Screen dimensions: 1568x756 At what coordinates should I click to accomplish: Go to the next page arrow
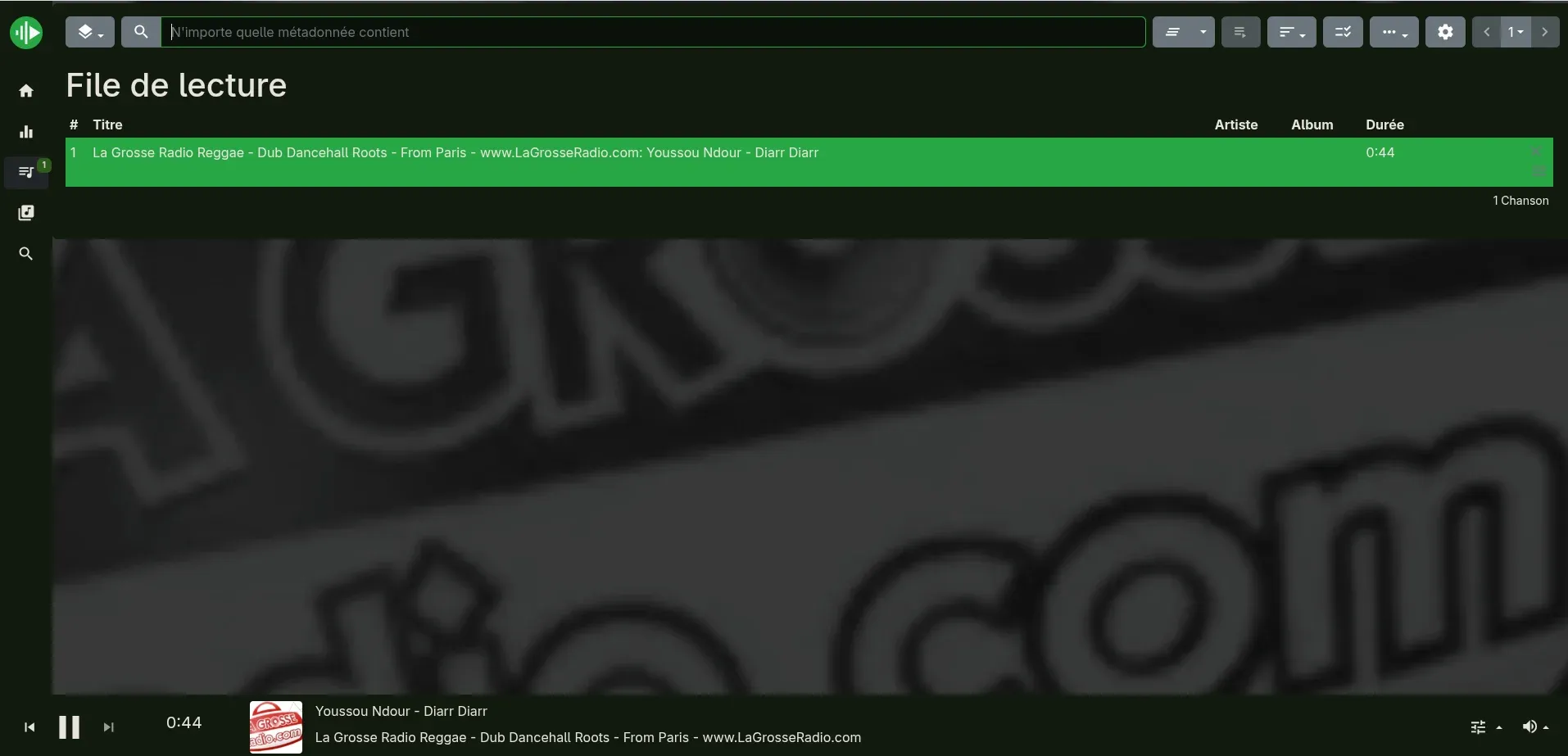pos(1545,32)
